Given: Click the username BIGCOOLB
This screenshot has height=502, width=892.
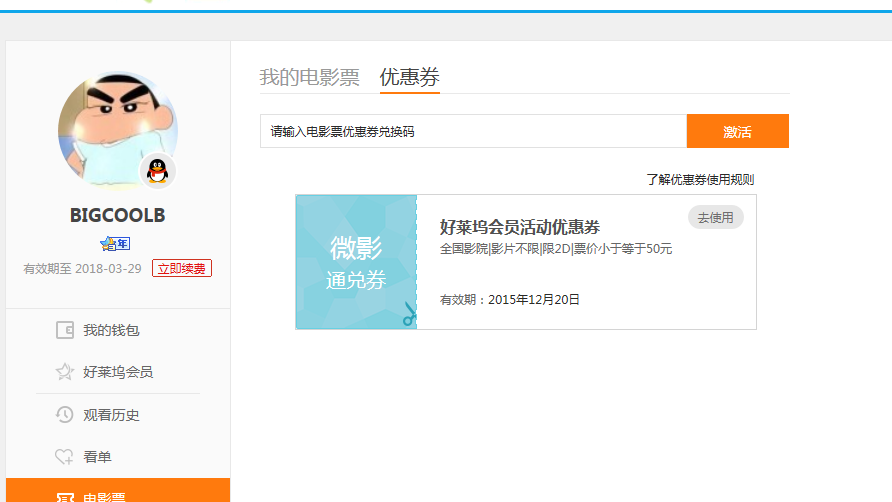Looking at the screenshot, I should [118, 215].
